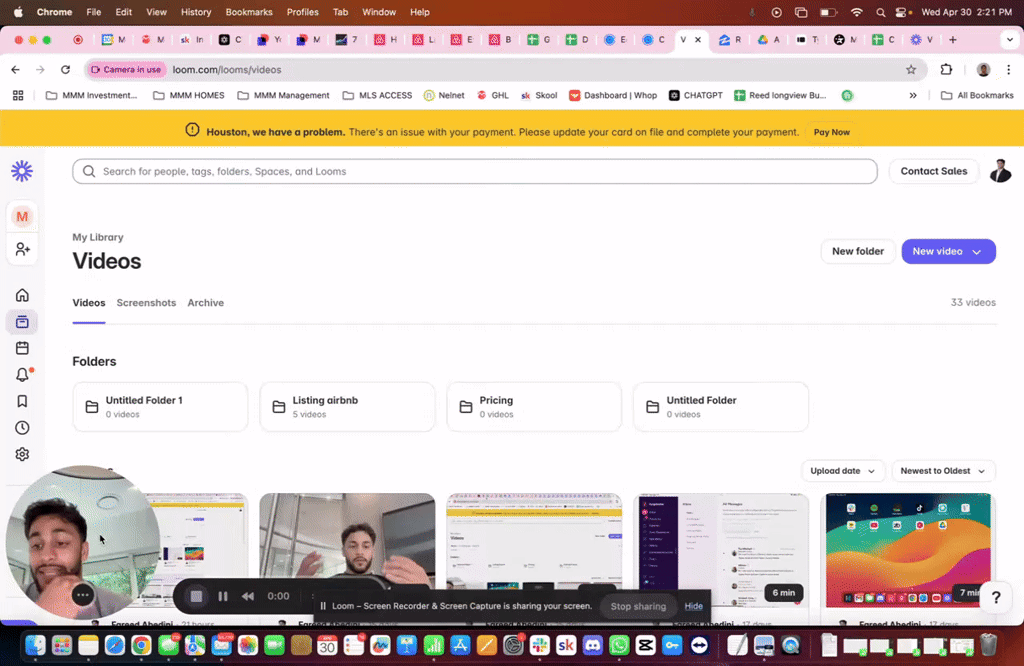1024x666 pixels.
Task: Switch to the Videos tab
Action: [89, 303]
